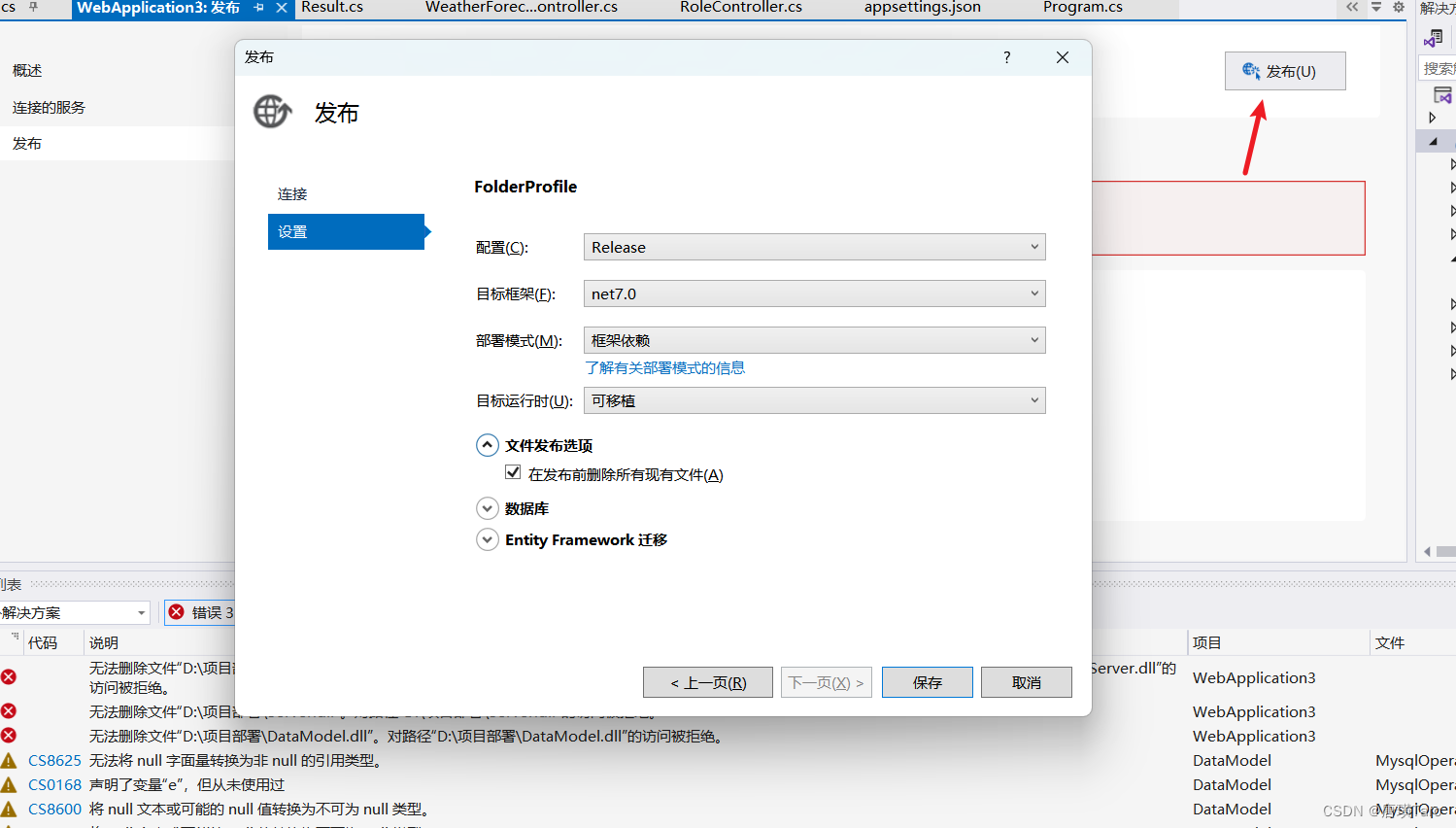The height and width of the screenshot is (828, 1456).
Task: Click the 保存 save button
Action: click(928, 682)
